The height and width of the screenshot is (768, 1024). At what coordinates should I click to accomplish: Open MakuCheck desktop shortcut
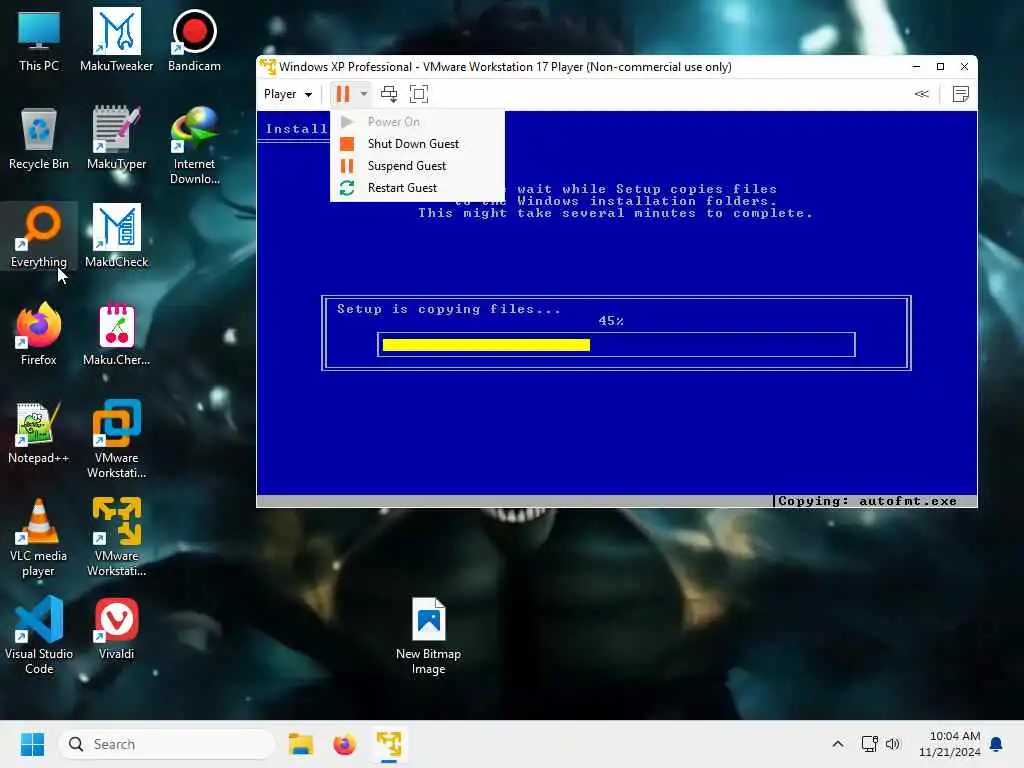click(x=116, y=236)
